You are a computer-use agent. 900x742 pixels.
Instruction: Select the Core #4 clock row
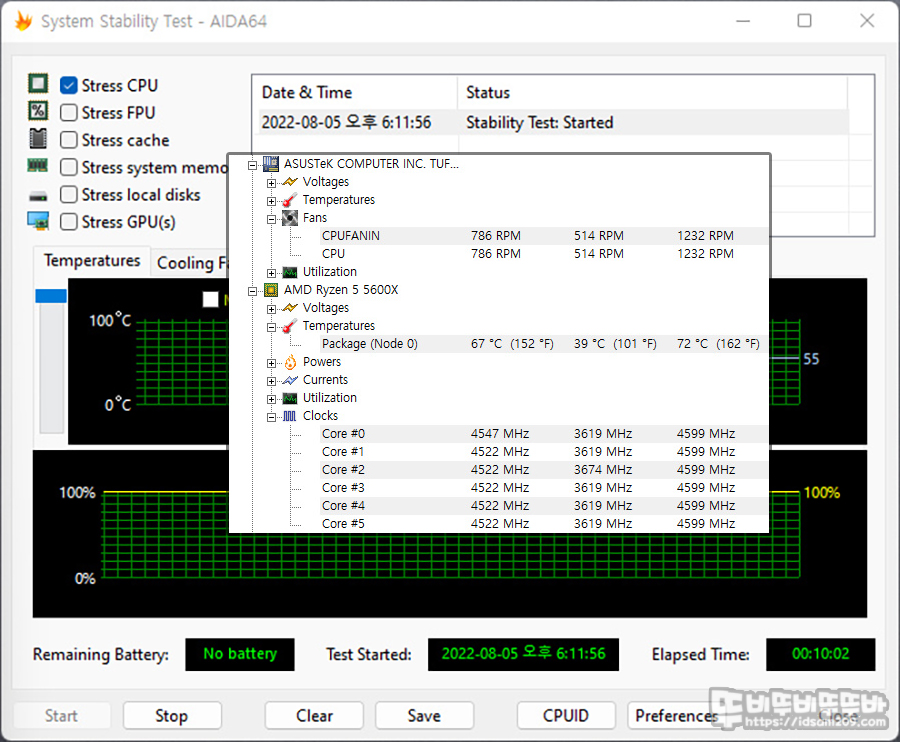tap(544, 506)
